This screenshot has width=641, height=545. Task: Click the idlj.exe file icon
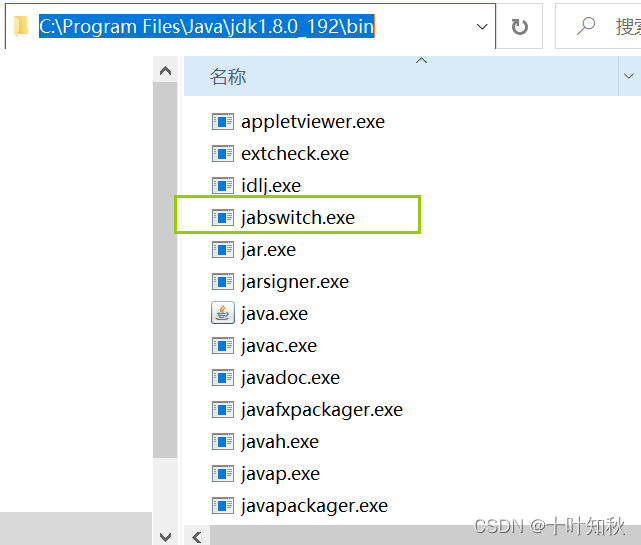click(x=223, y=186)
